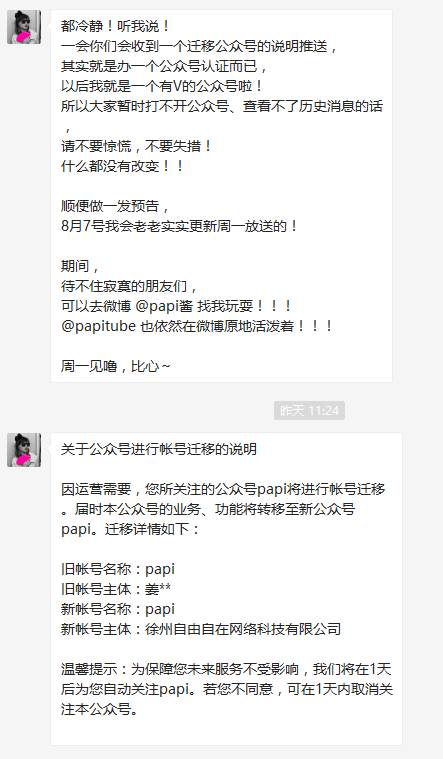The image size is (443, 759).
Task: Click the paragraph starting 因运营需要
Action: [x=223, y=509]
